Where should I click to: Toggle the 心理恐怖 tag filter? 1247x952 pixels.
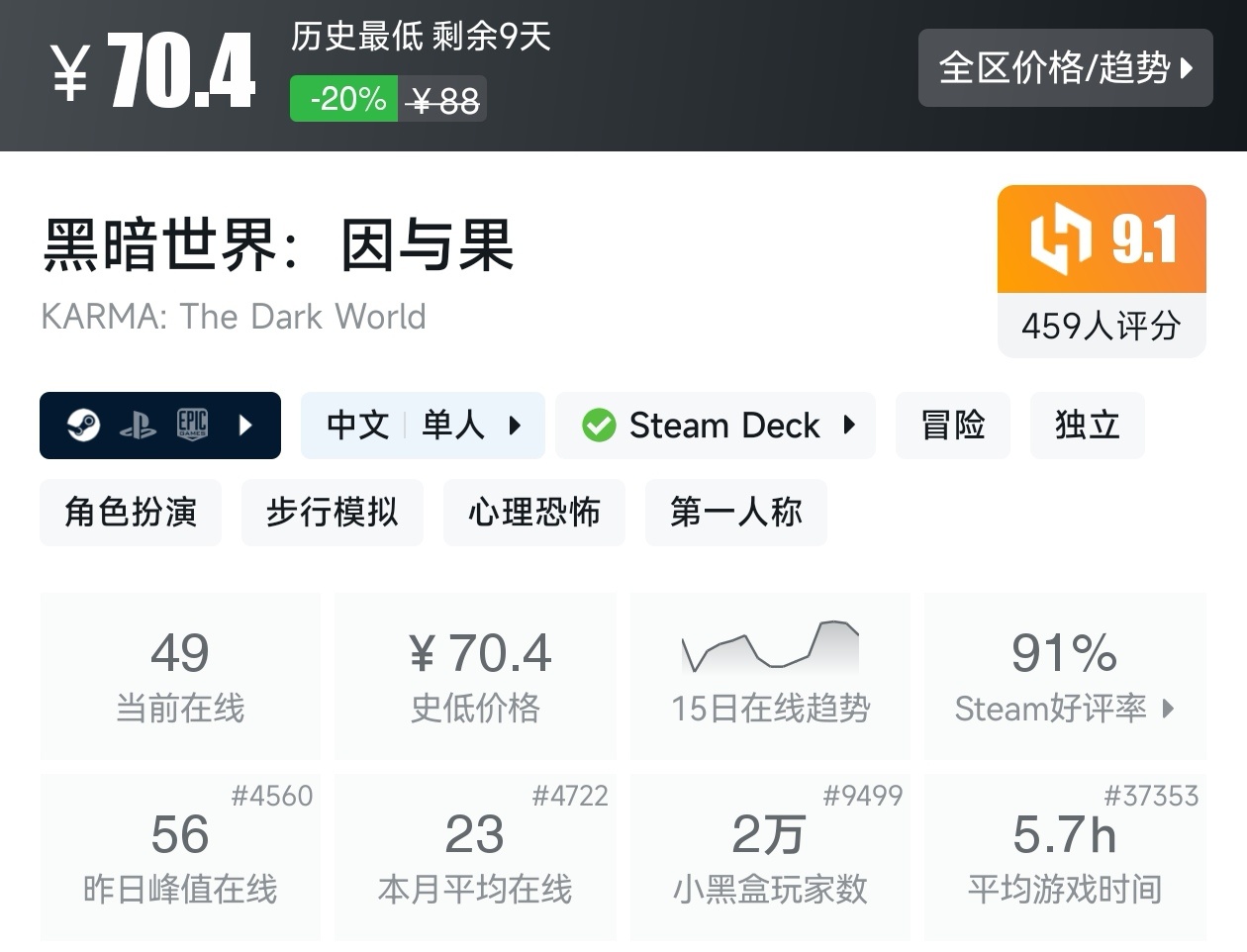click(x=533, y=512)
